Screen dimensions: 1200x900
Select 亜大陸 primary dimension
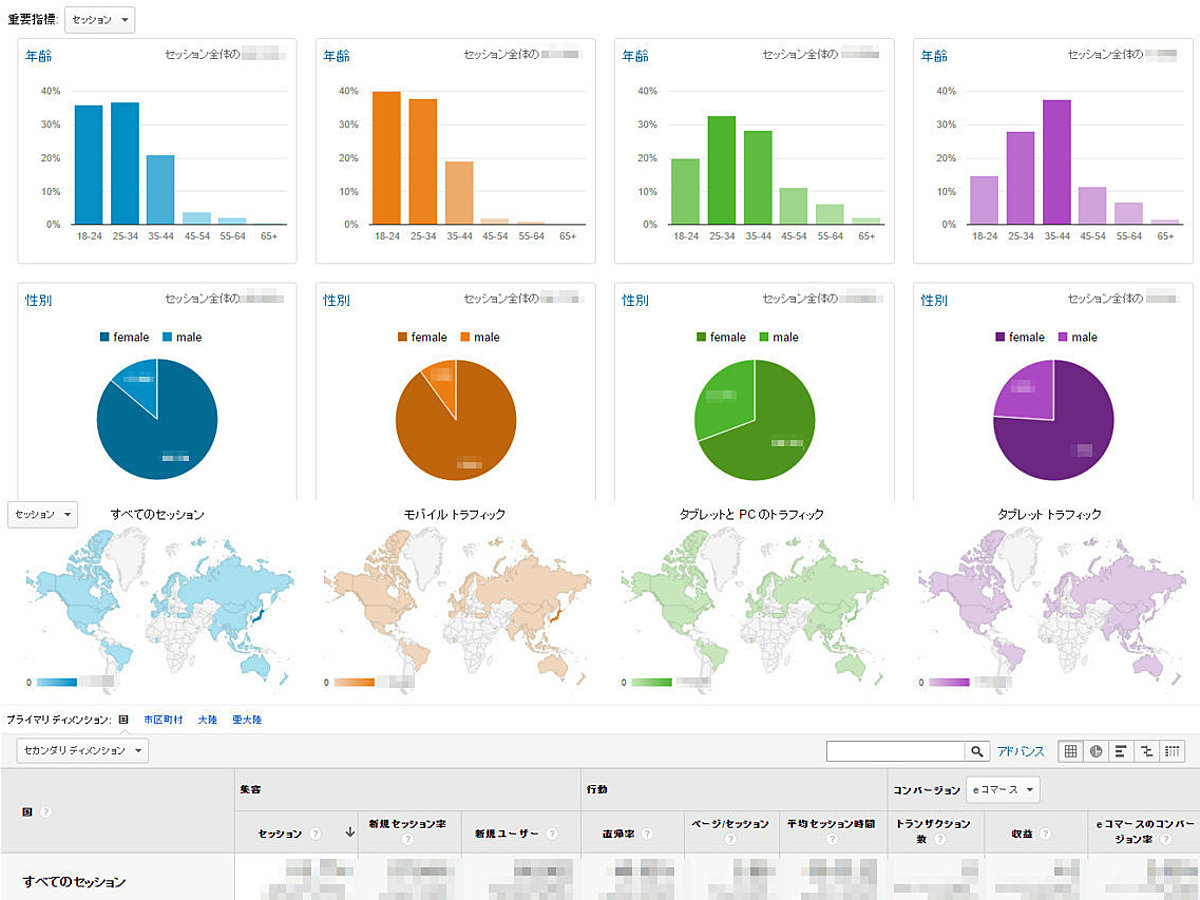click(246, 719)
